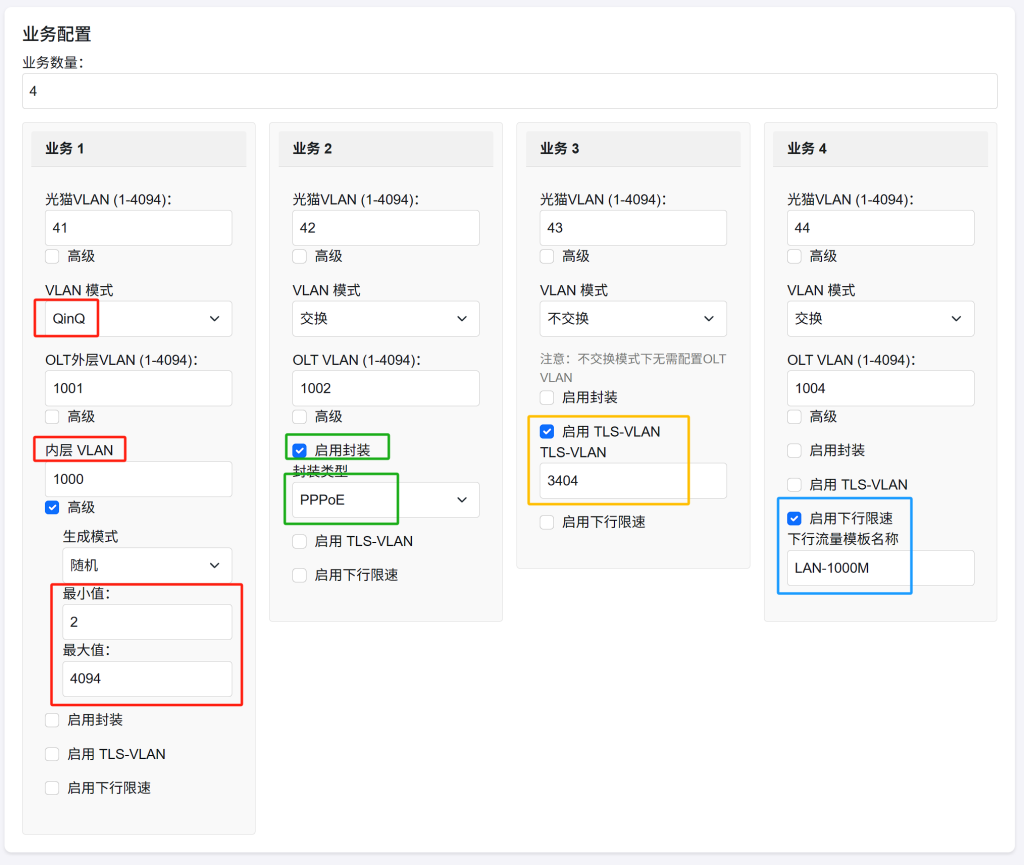Click TLS-VLAN field showing 3404
The width and height of the screenshot is (1024, 865).
click(x=633, y=481)
